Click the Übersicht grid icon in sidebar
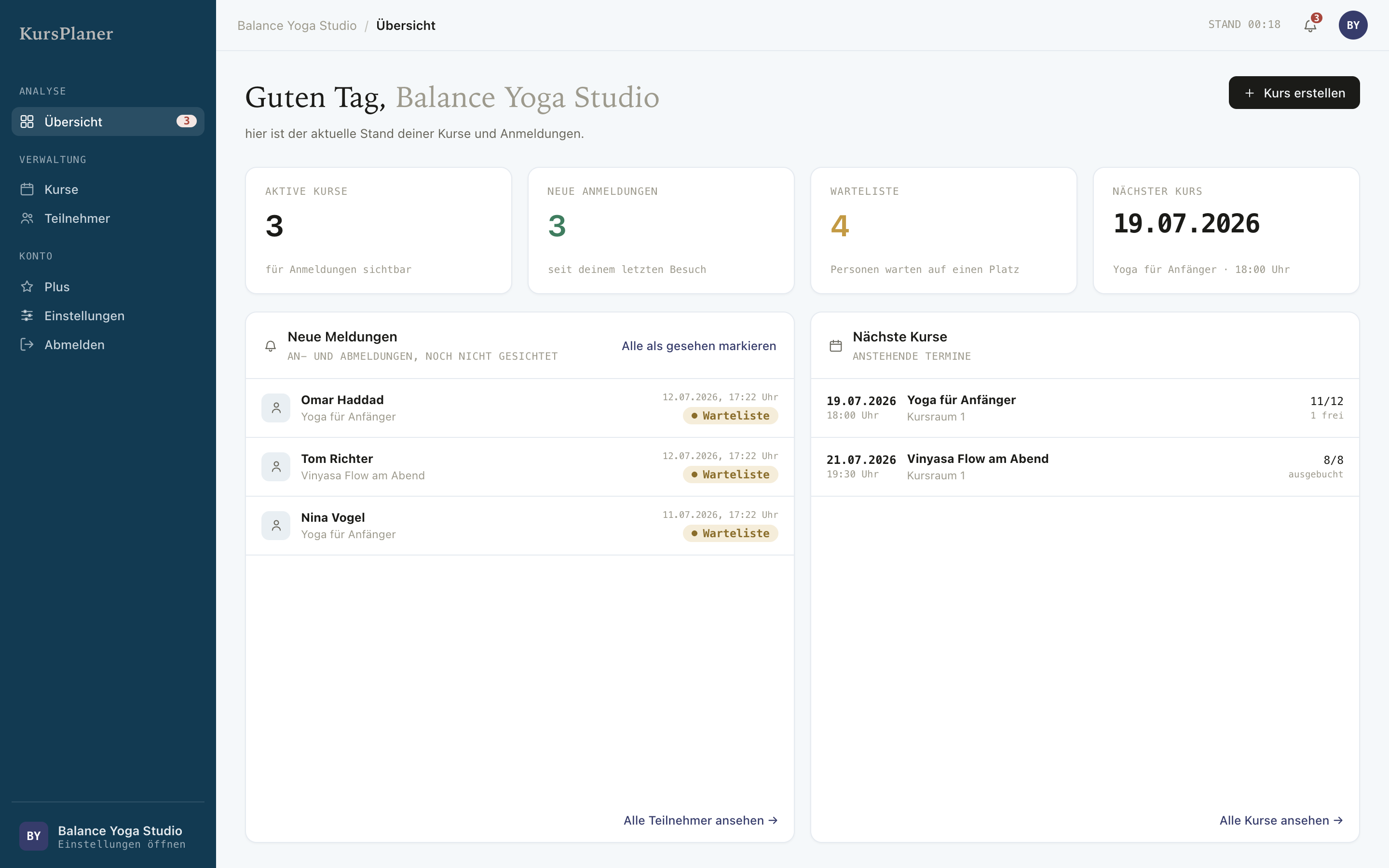This screenshot has height=868, width=1389. (27, 122)
